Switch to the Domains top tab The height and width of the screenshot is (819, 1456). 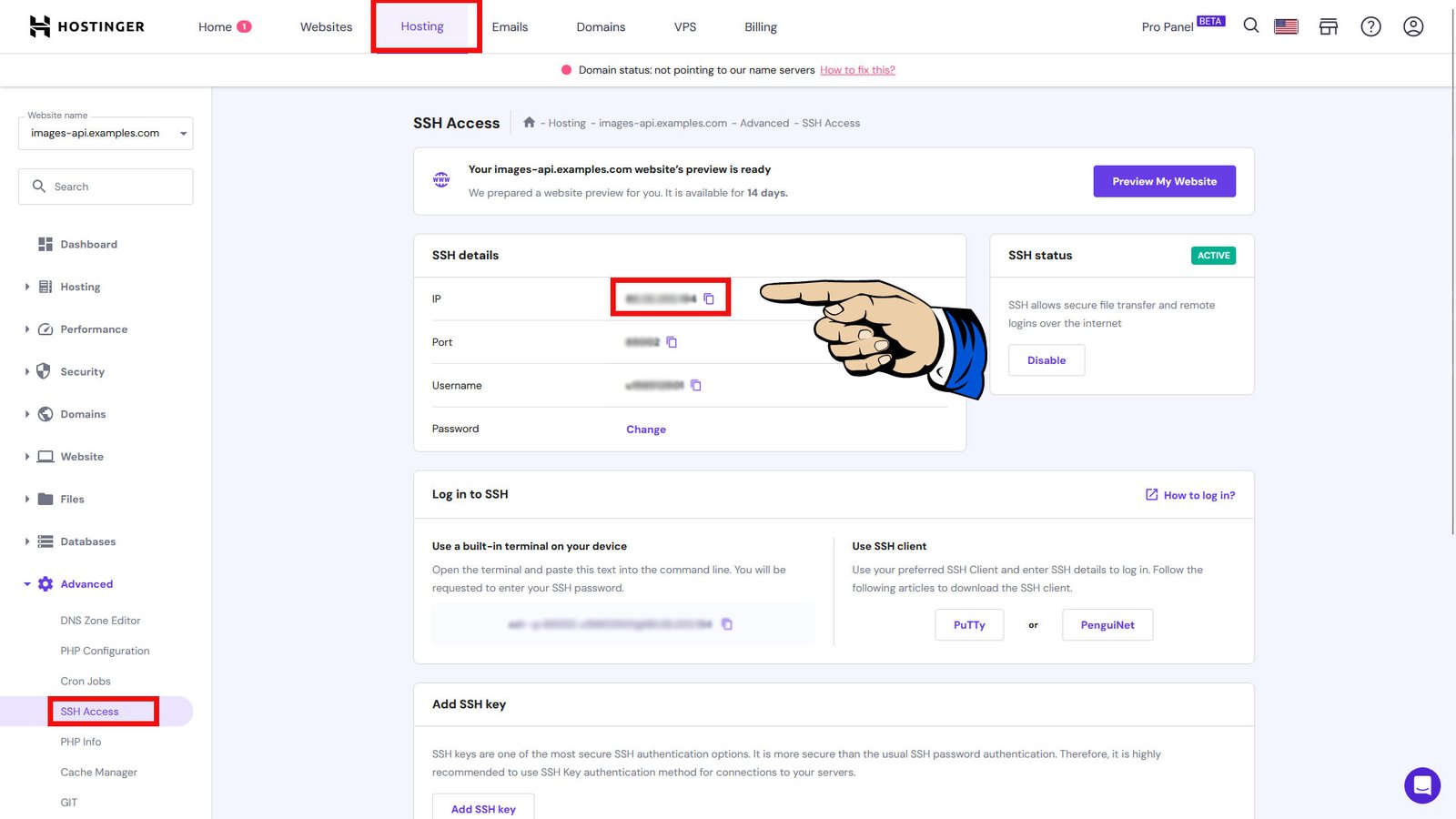click(601, 27)
